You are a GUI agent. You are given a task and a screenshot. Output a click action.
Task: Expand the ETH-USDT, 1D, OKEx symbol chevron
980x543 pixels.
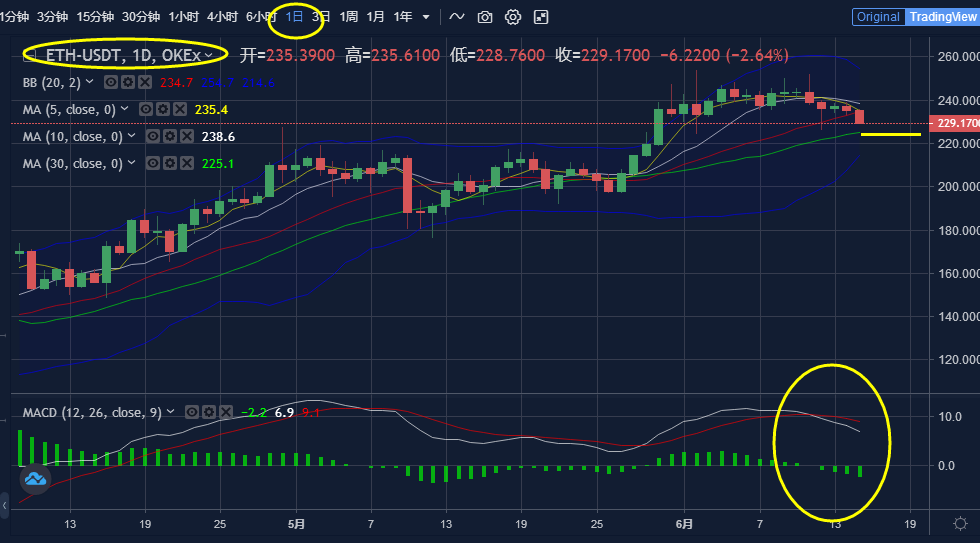[x=209, y=56]
